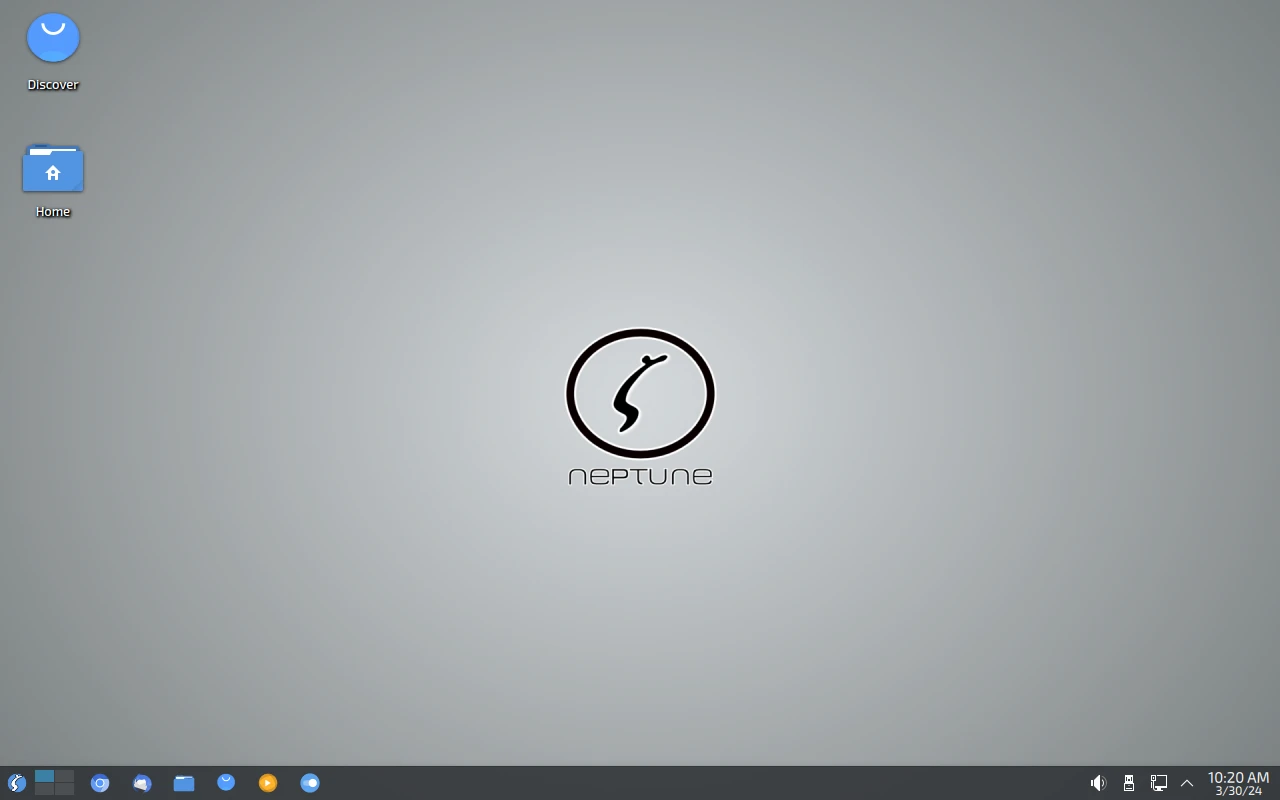Open the file manager from the taskbar

pos(184,783)
